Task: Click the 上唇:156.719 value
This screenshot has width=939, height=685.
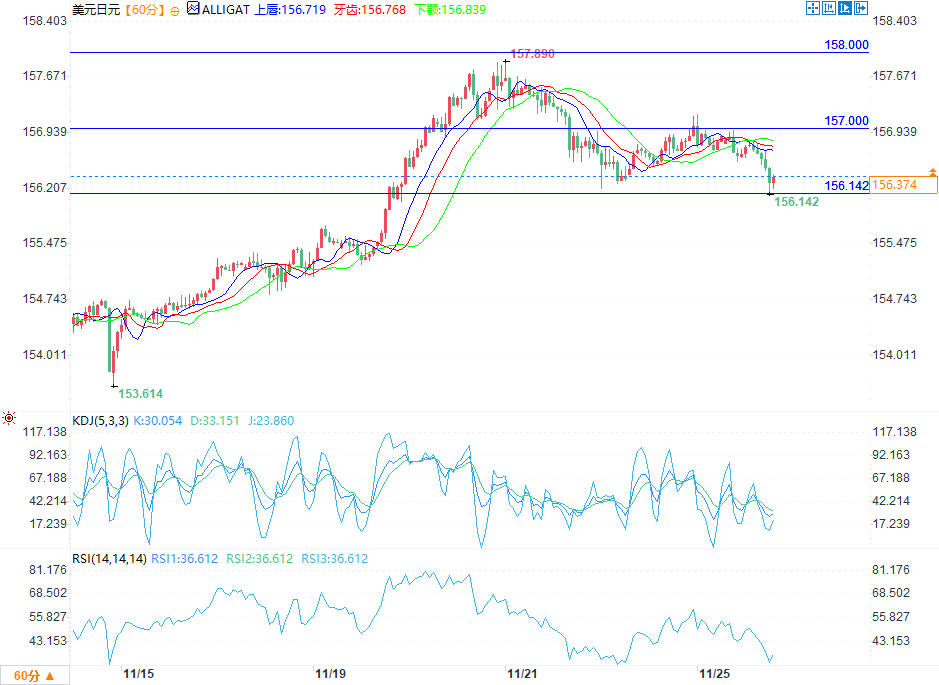Action: [x=290, y=10]
